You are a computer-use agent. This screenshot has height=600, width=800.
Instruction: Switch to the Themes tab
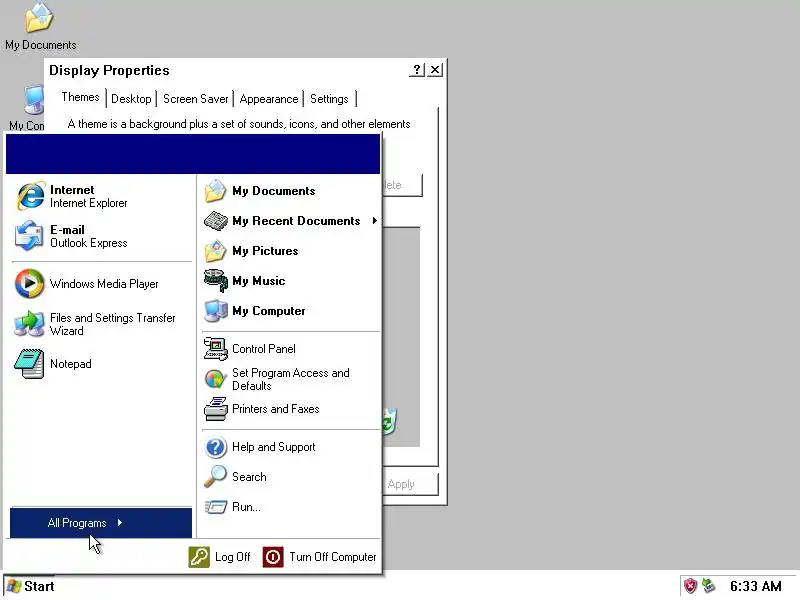pos(80,97)
